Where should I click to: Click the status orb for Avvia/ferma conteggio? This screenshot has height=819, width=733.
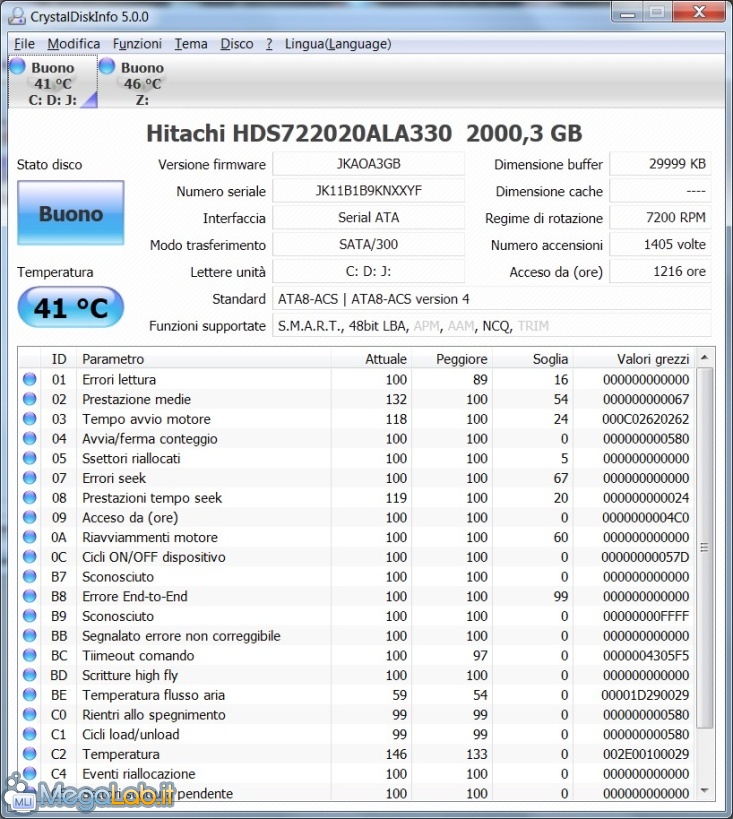click(x=30, y=438)
